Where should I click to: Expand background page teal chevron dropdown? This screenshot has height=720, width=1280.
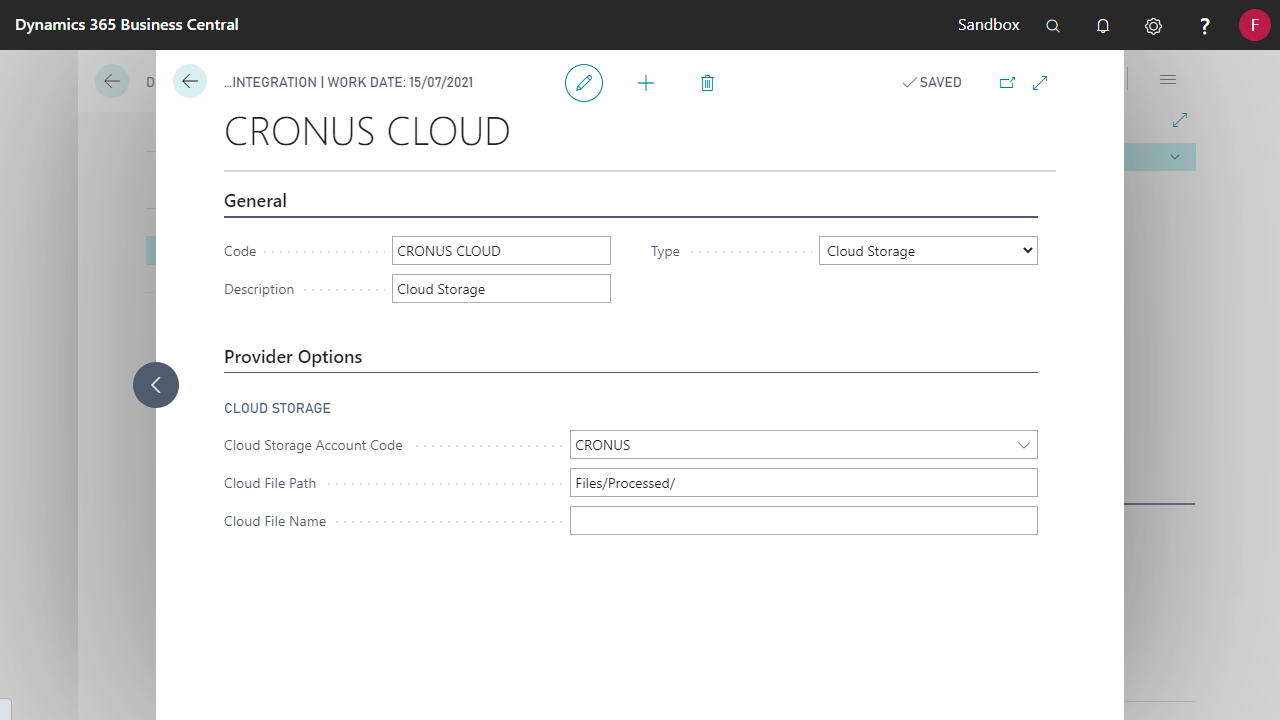1175,157
